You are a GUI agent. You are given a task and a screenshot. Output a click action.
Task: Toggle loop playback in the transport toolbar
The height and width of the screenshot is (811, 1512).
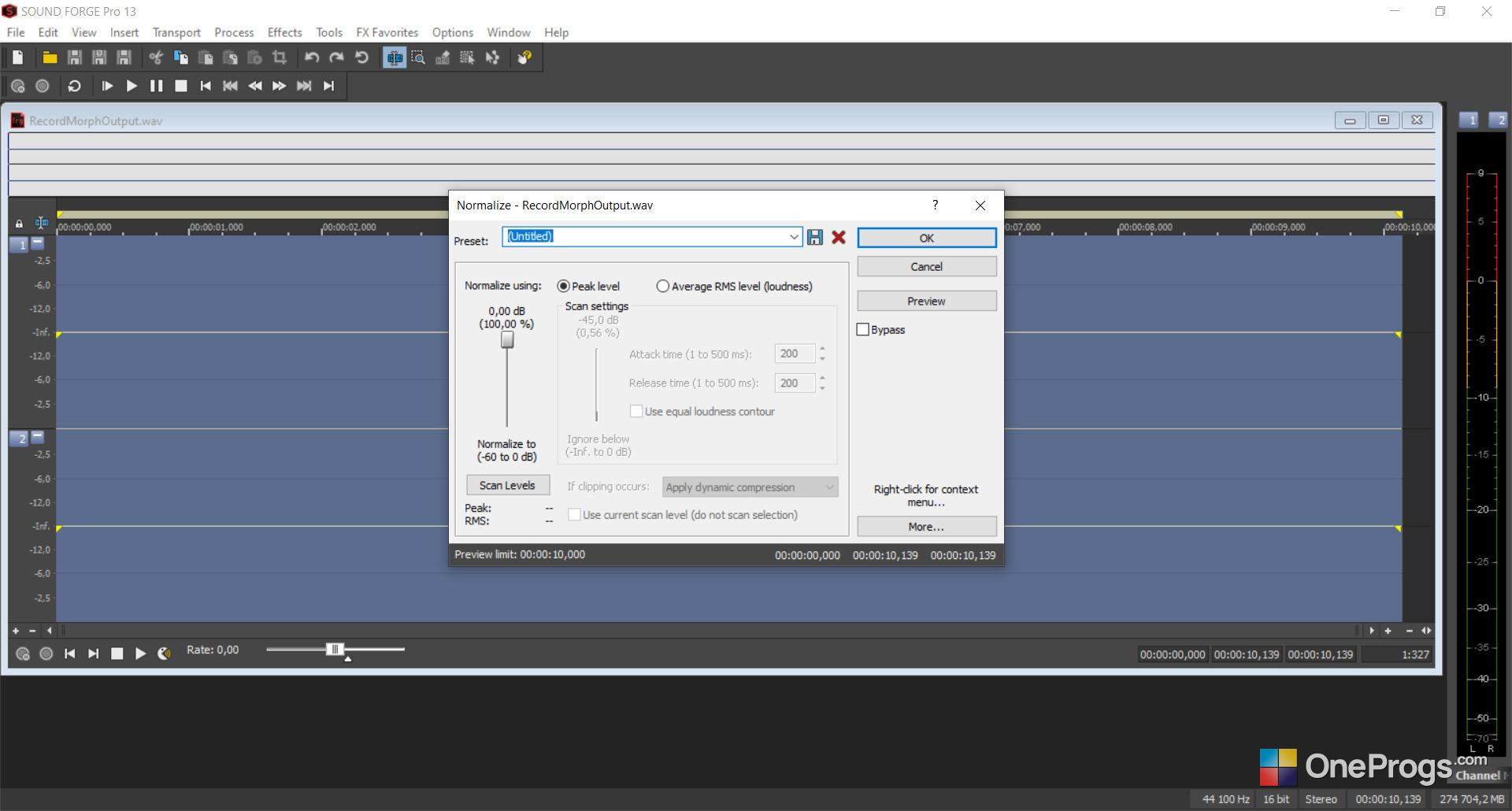75,86
